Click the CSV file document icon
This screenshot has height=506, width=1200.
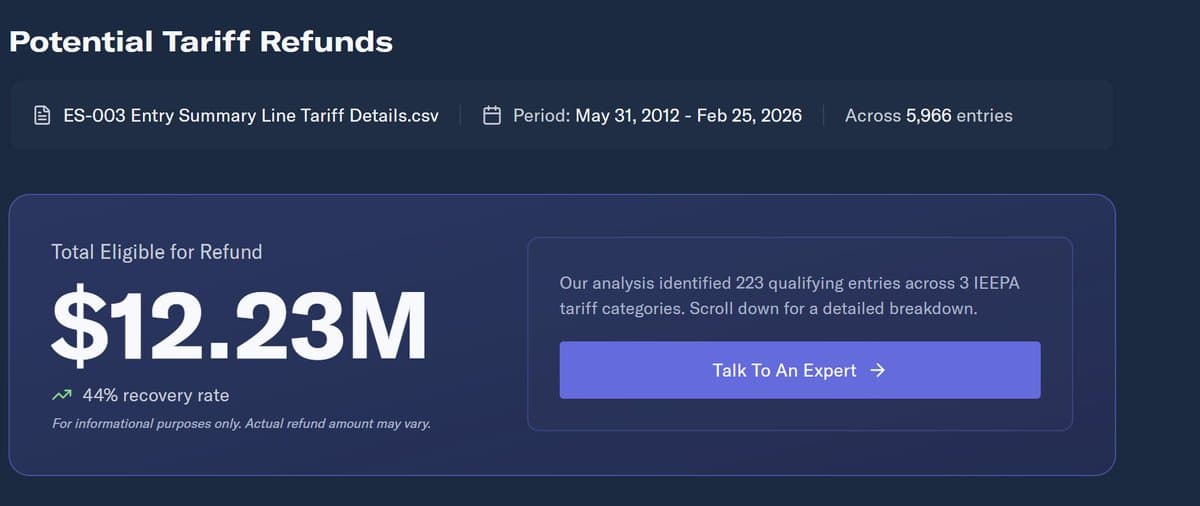point(42,116)
